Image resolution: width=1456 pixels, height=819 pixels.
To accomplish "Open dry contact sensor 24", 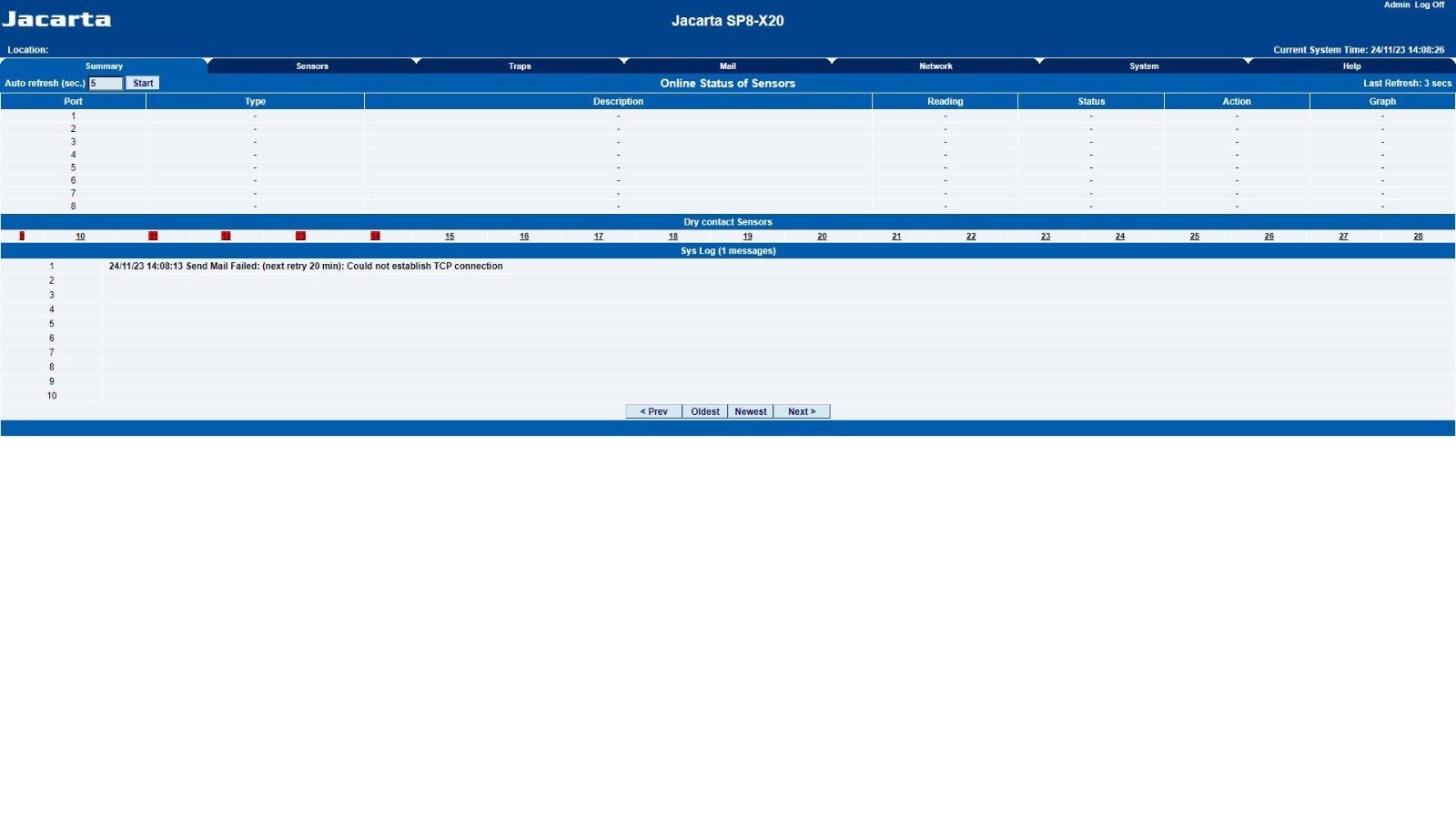I will coord(1120,237).
